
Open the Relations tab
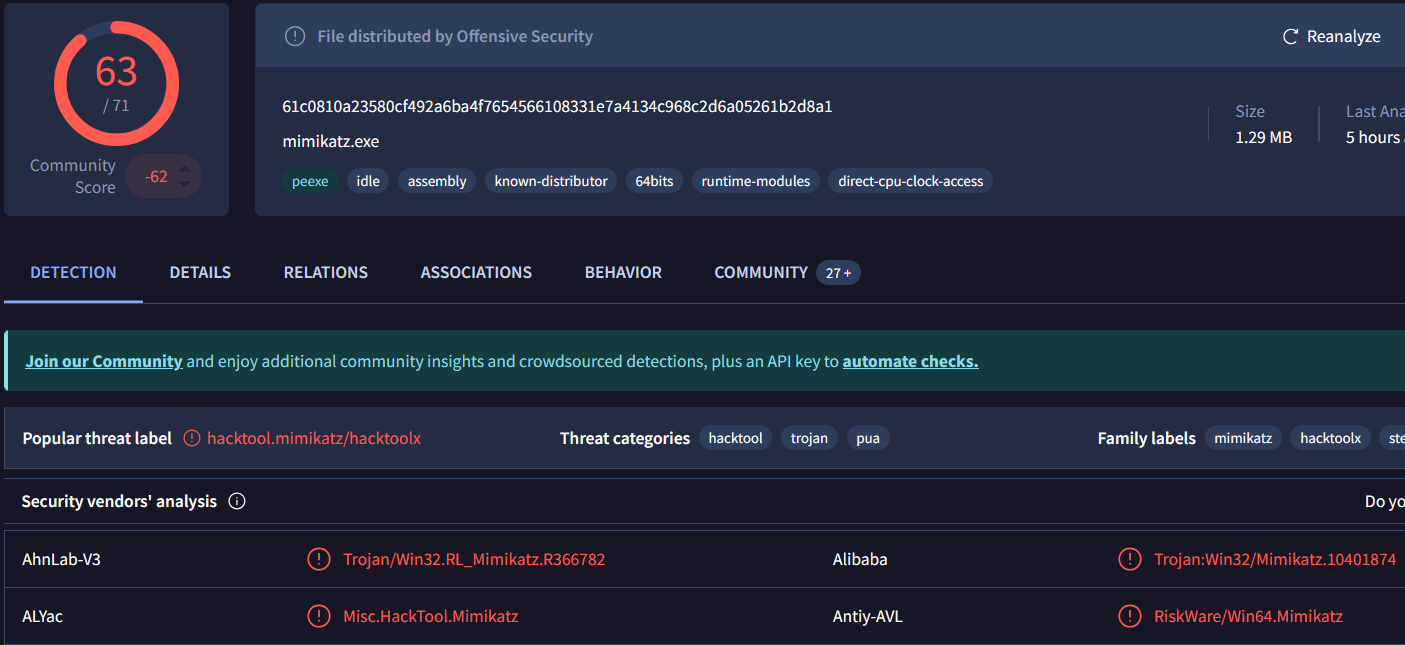pyautogui.click(x=325, y=272)
